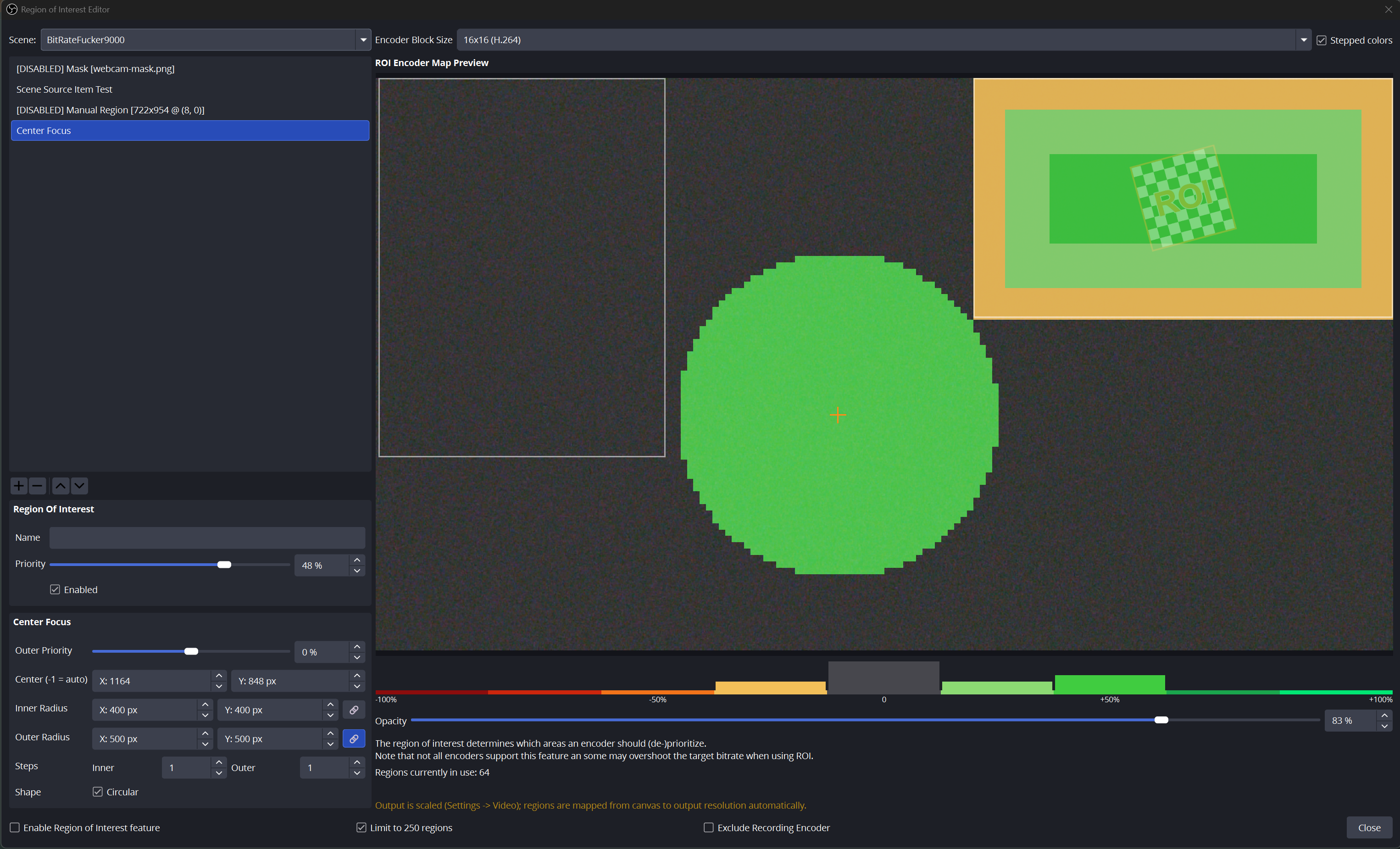Enable Region of Interest feature checkbox

point(15,827)
